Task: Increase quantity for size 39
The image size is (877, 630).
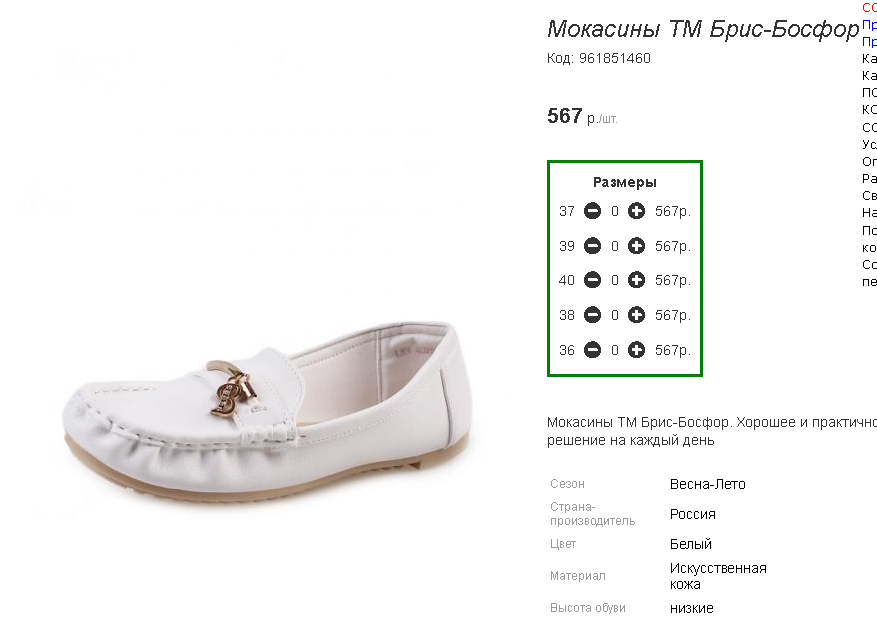Action: point(636,246)
